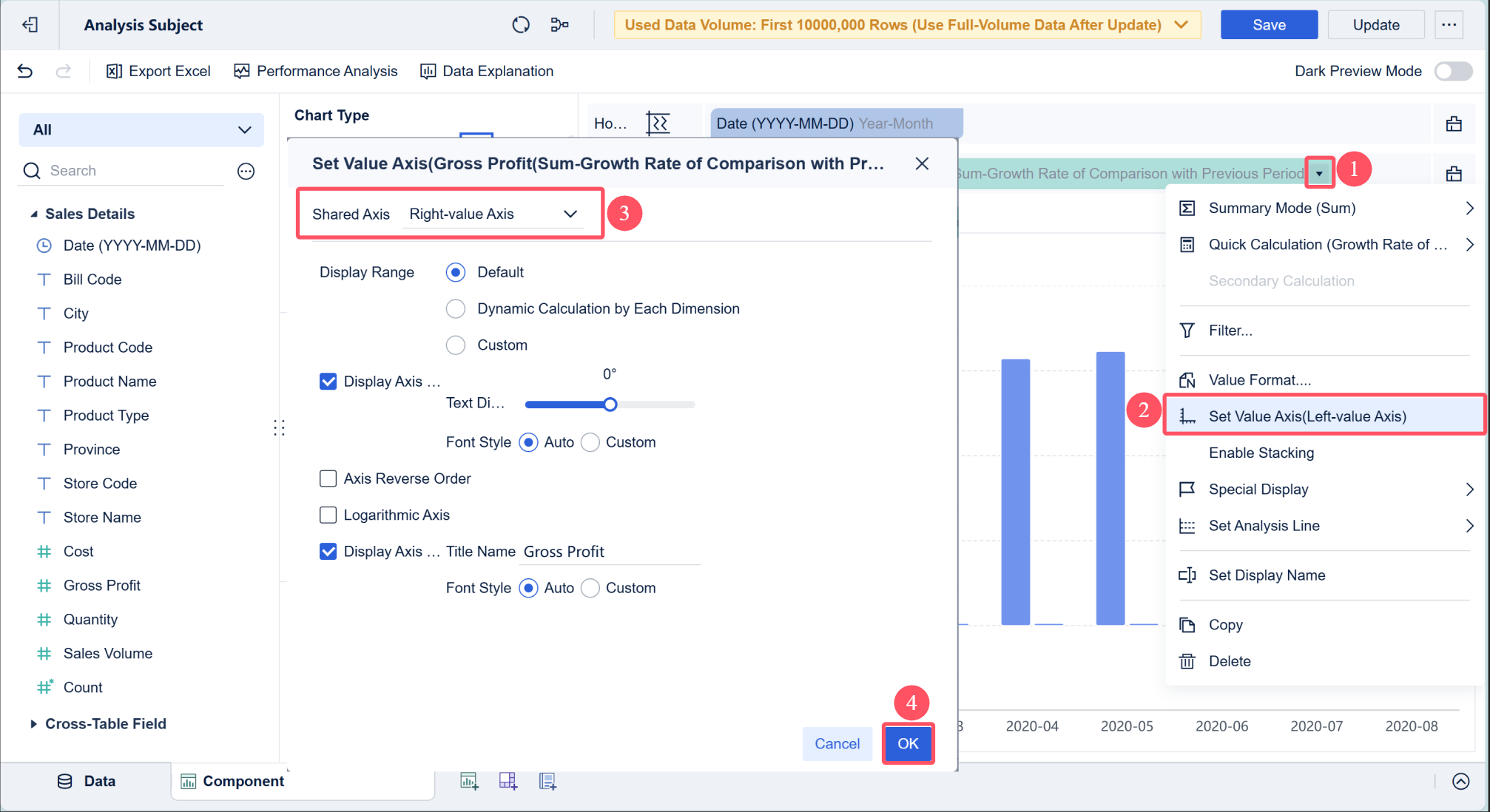The width and height of the screenshot is (1490, 812).
Task: Click the Date field clock icon
Action: (x=44, y=246)
